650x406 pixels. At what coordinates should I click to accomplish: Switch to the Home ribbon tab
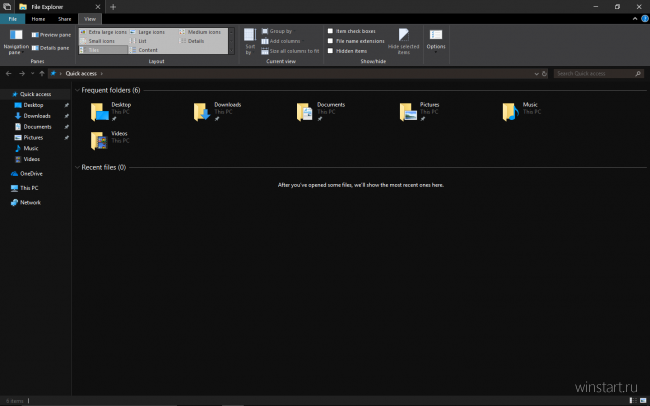coord(38,19)
